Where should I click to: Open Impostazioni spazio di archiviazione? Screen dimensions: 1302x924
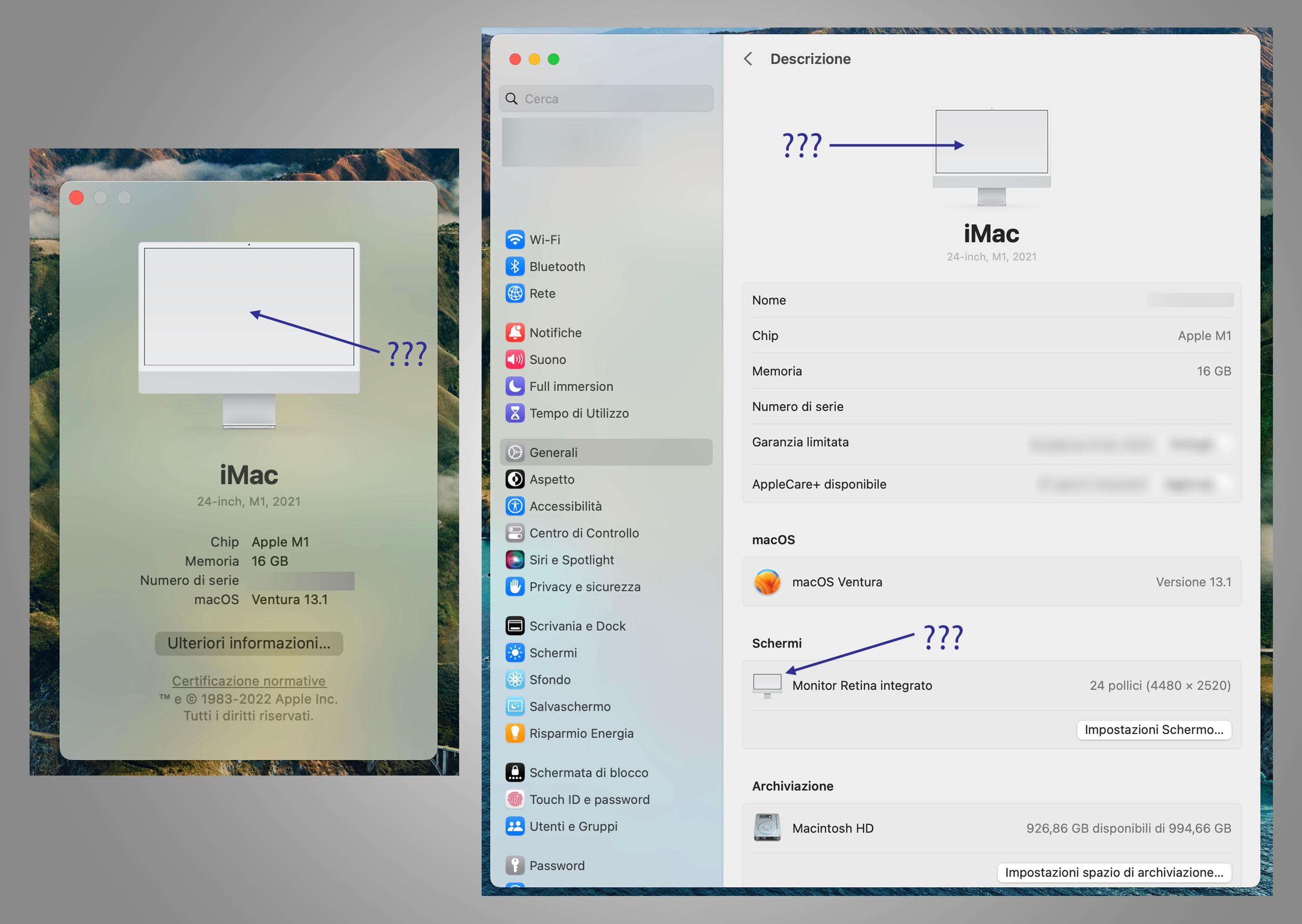pos(1114,872)
